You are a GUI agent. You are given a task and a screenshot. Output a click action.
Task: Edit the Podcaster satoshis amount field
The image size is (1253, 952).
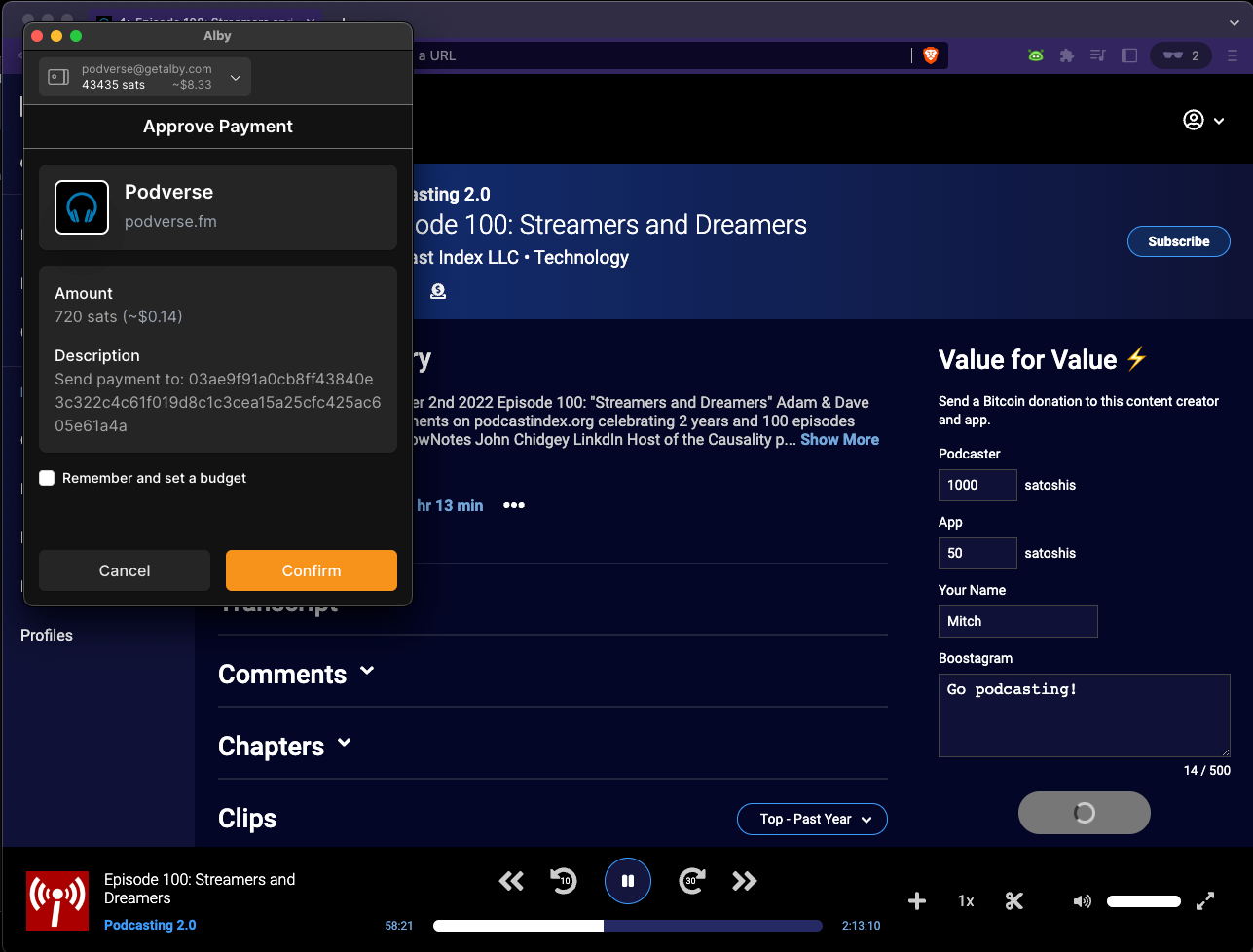pos(977,485)
